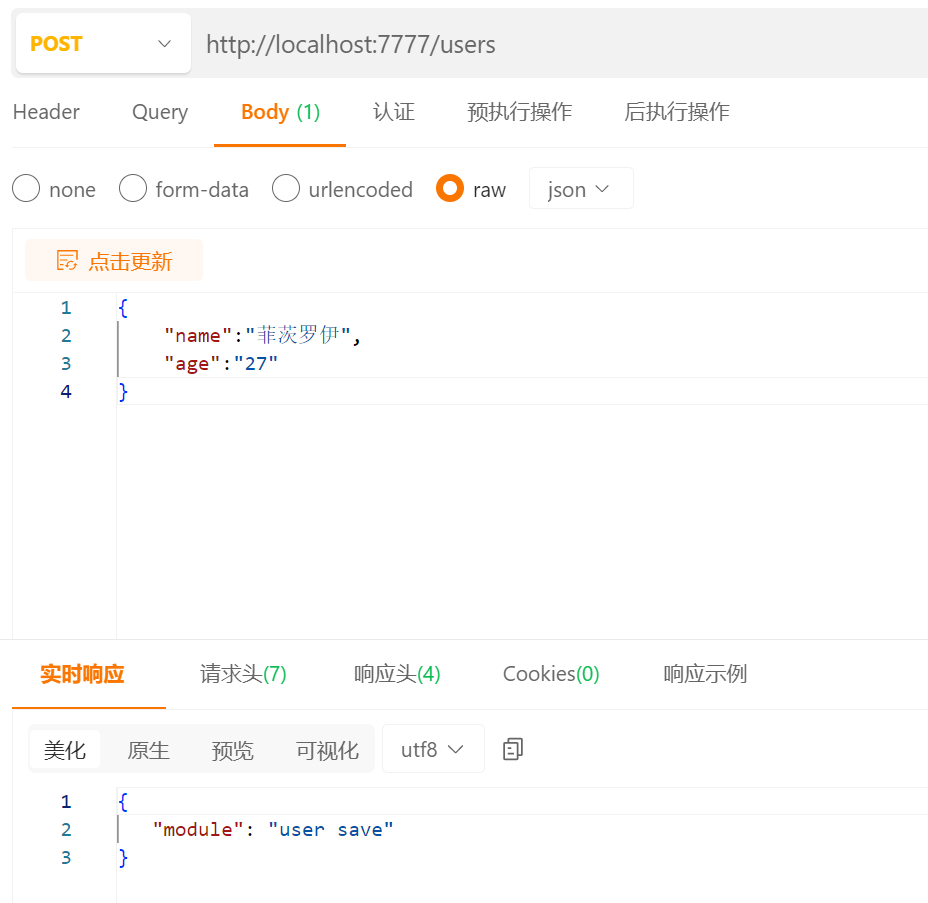Switch to the Query tab
The image size is (928, 903).
tap(159, 112)
